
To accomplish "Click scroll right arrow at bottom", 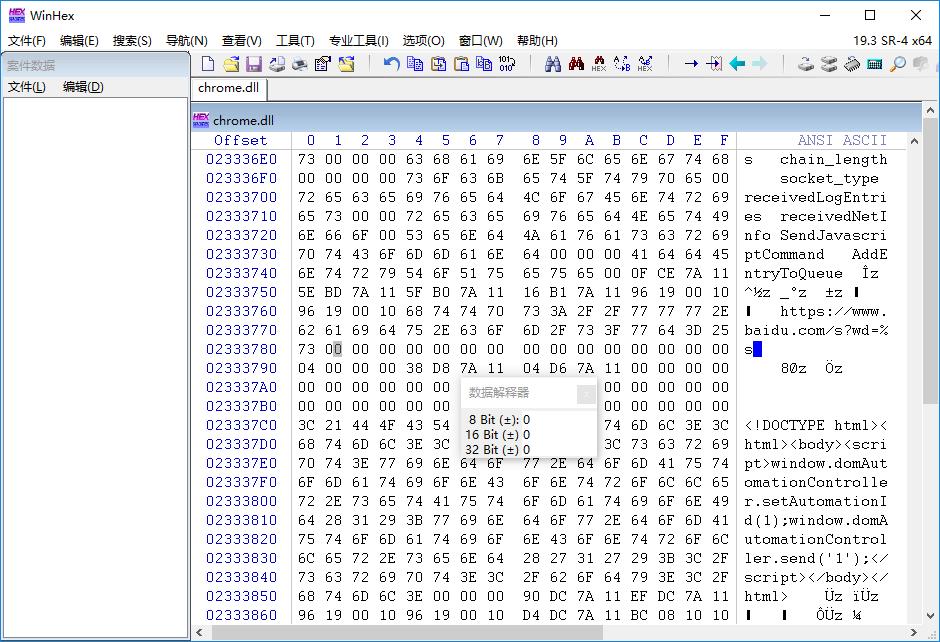I will coord(914,632).
